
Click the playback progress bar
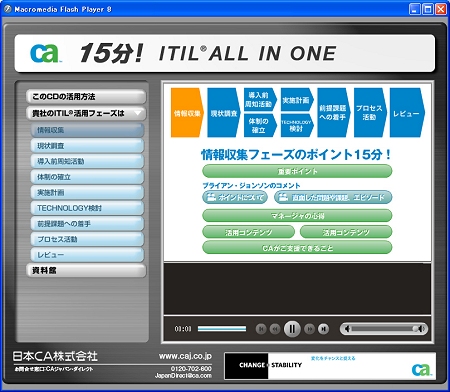coord(222,329)
